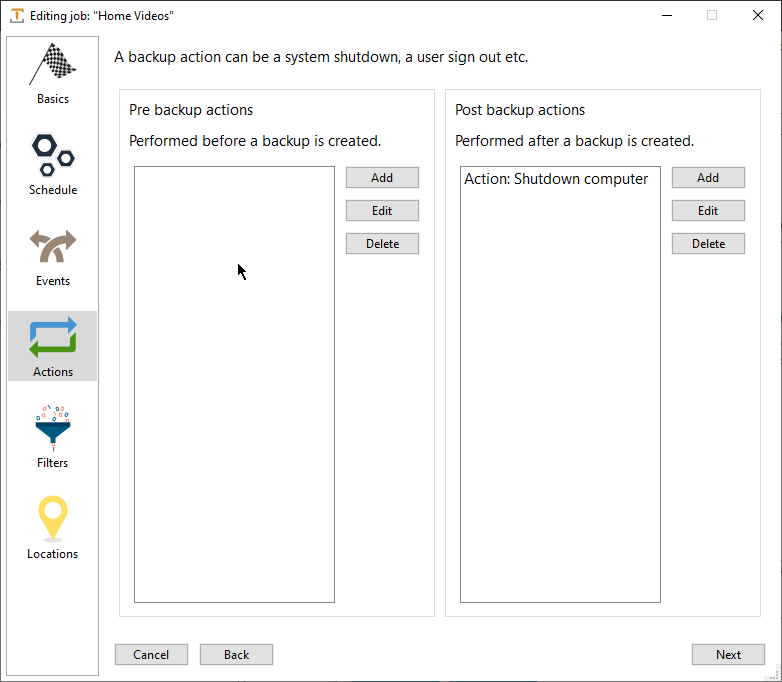Viewport: 782px width, 682px height.
Task: Click the app logo in title bar
Action: pyautogui.click(x=17, y=15)
